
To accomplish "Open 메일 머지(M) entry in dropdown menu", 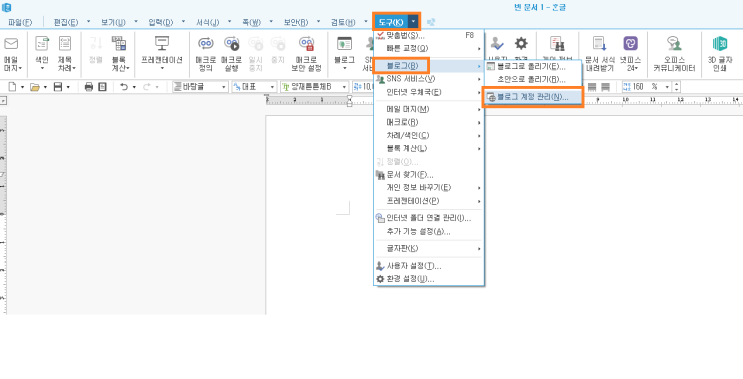I will [x=428, y=109].
